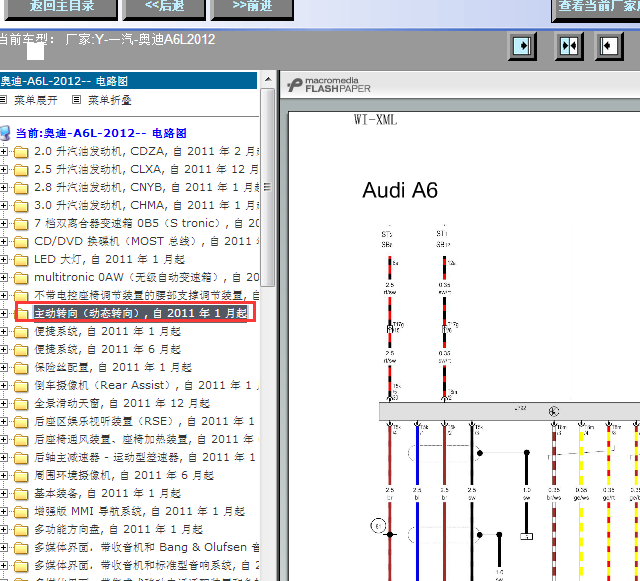Expand the multitronic 0AW folder
This screenshot has width=640, height=581.
click(4, 277)
